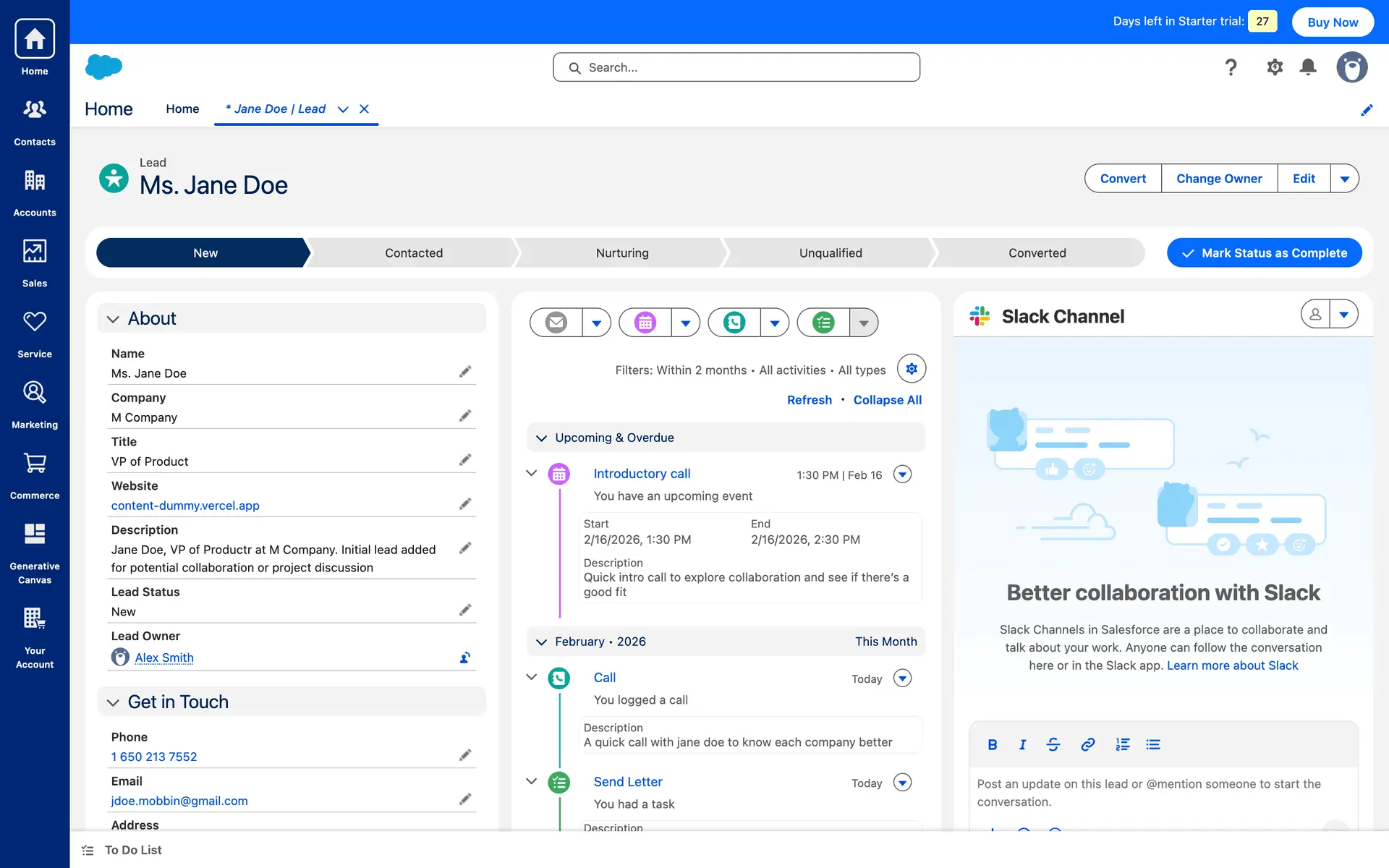Click the log a call icon
The height and width of the screenshot is (868, 1389).
point(734,323)
